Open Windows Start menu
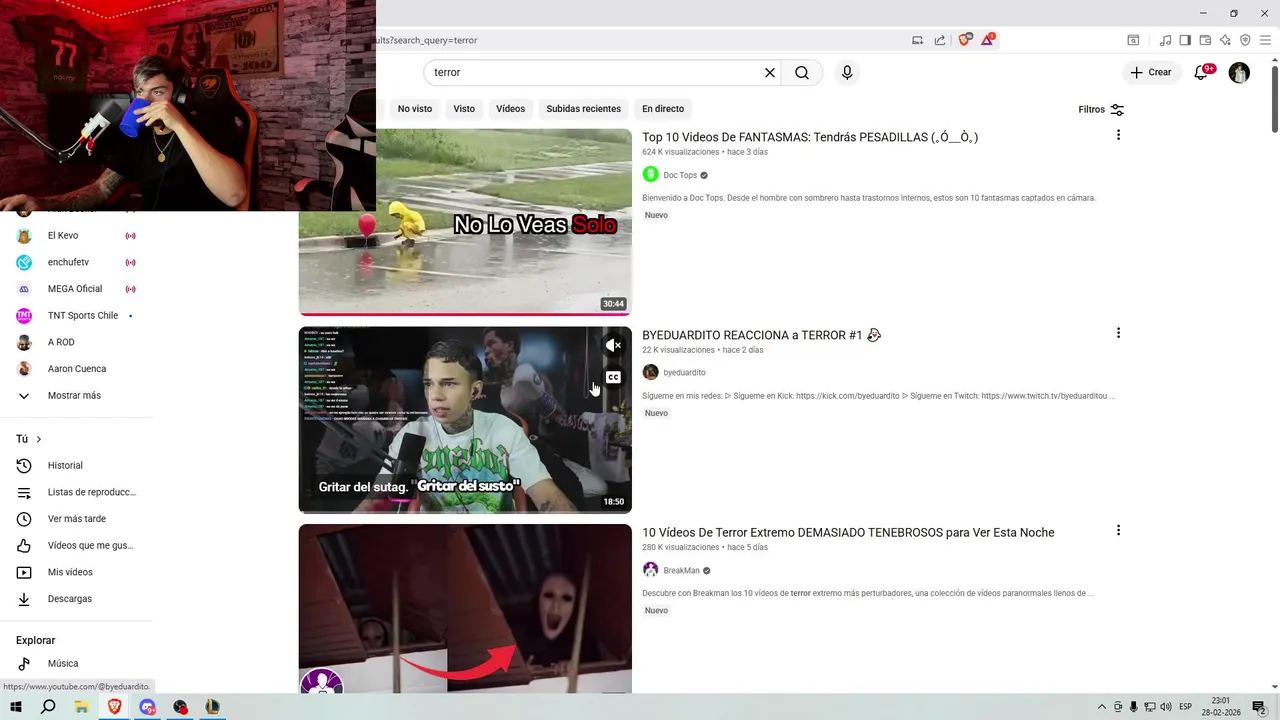 [16, 707]
